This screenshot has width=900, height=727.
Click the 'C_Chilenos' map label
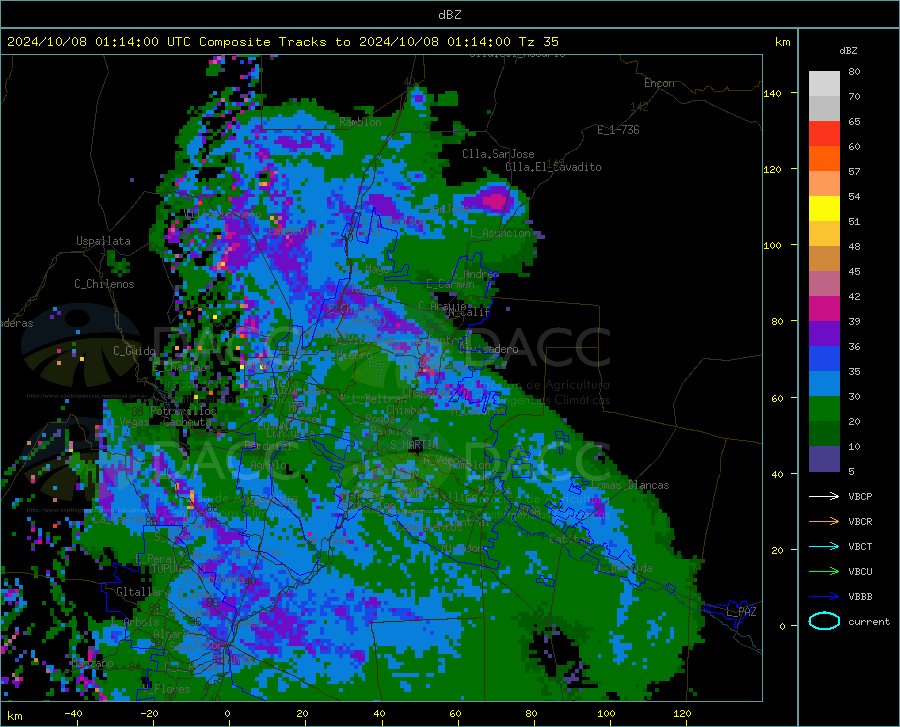(x=104, y=284)
